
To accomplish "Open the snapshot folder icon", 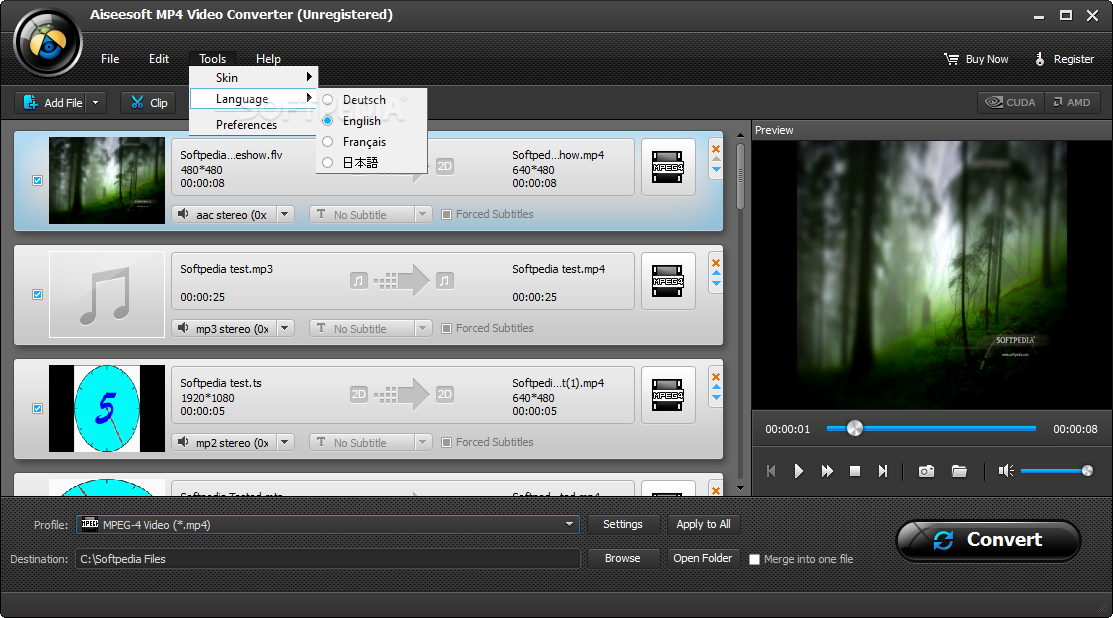I will [x=959, y=471].
